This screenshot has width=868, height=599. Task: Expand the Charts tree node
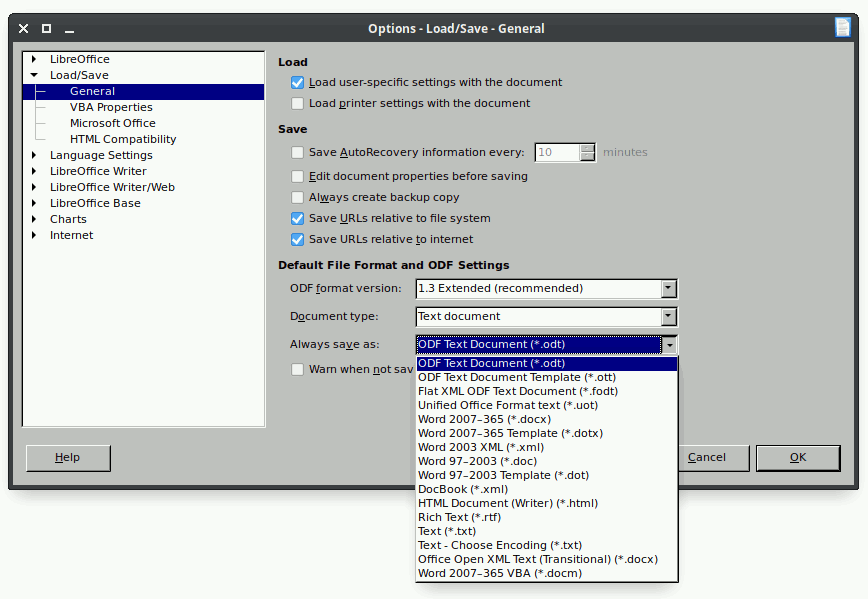click(x=34, y=219)
